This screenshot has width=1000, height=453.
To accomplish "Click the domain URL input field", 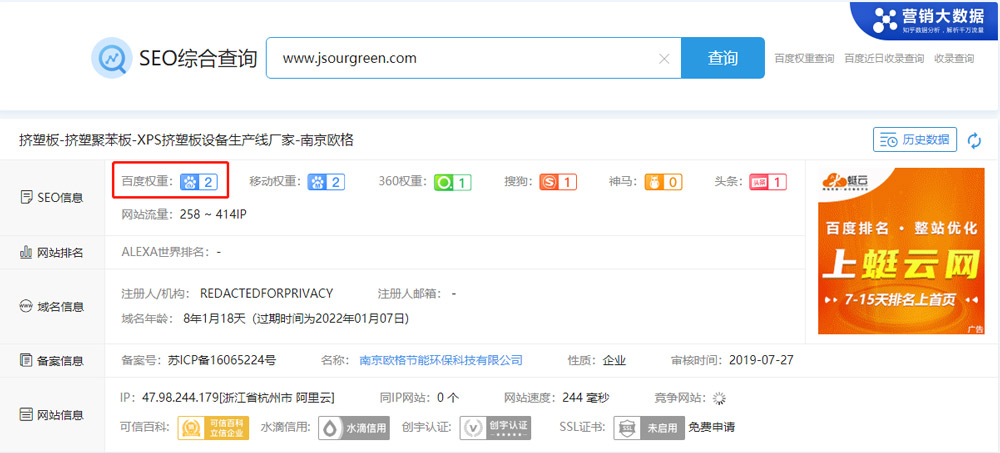I will coord(465,58).
